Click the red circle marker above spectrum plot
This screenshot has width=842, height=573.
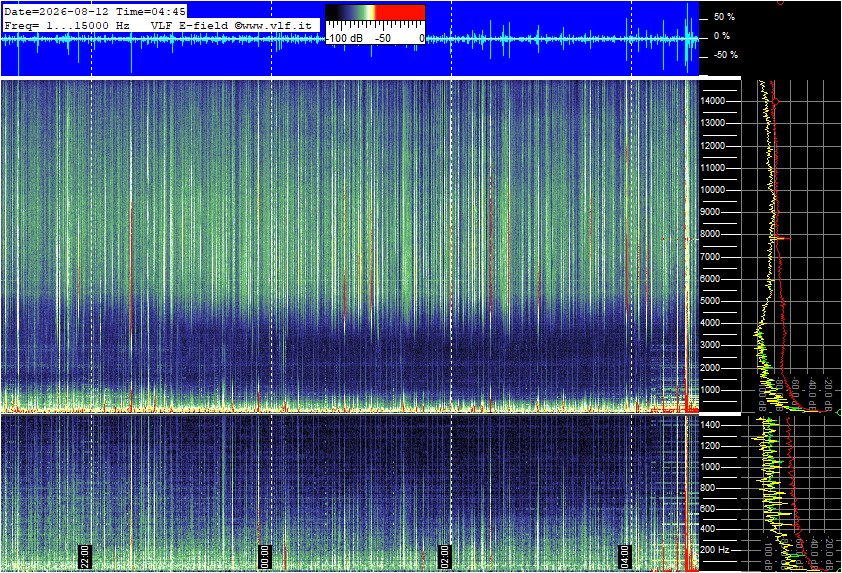[x=782, y=2]
